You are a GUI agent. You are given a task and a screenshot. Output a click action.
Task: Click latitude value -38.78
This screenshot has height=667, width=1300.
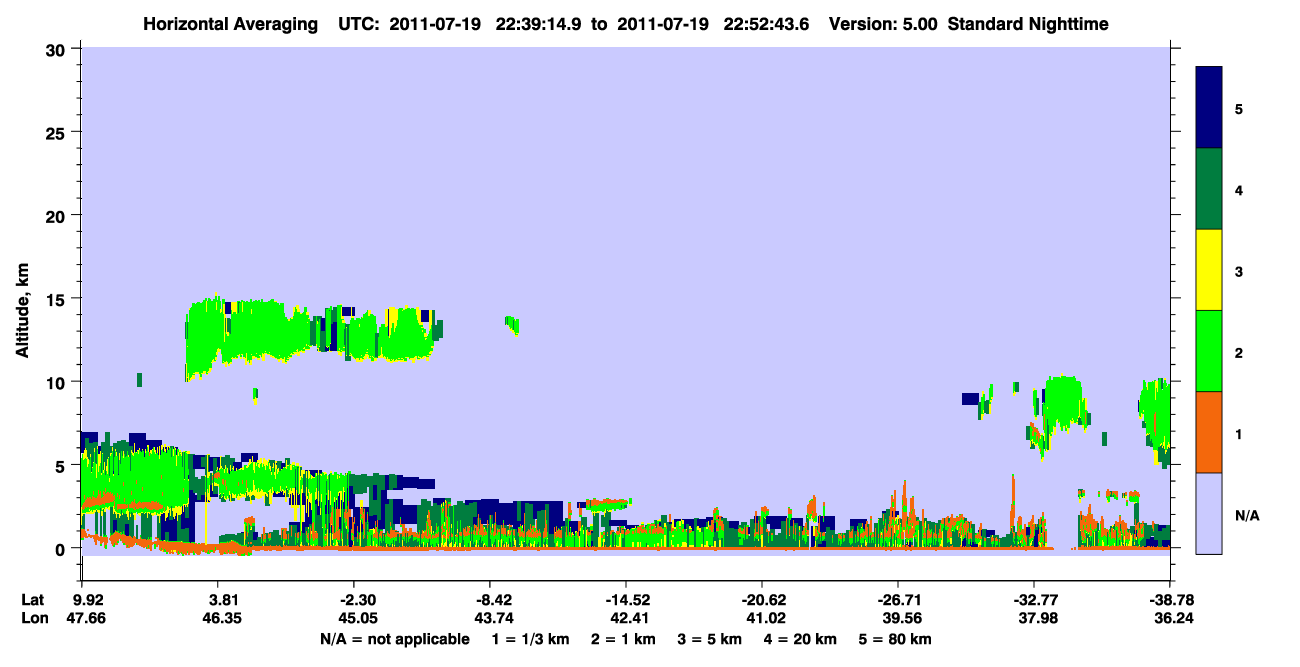[x=1170, y=600]
